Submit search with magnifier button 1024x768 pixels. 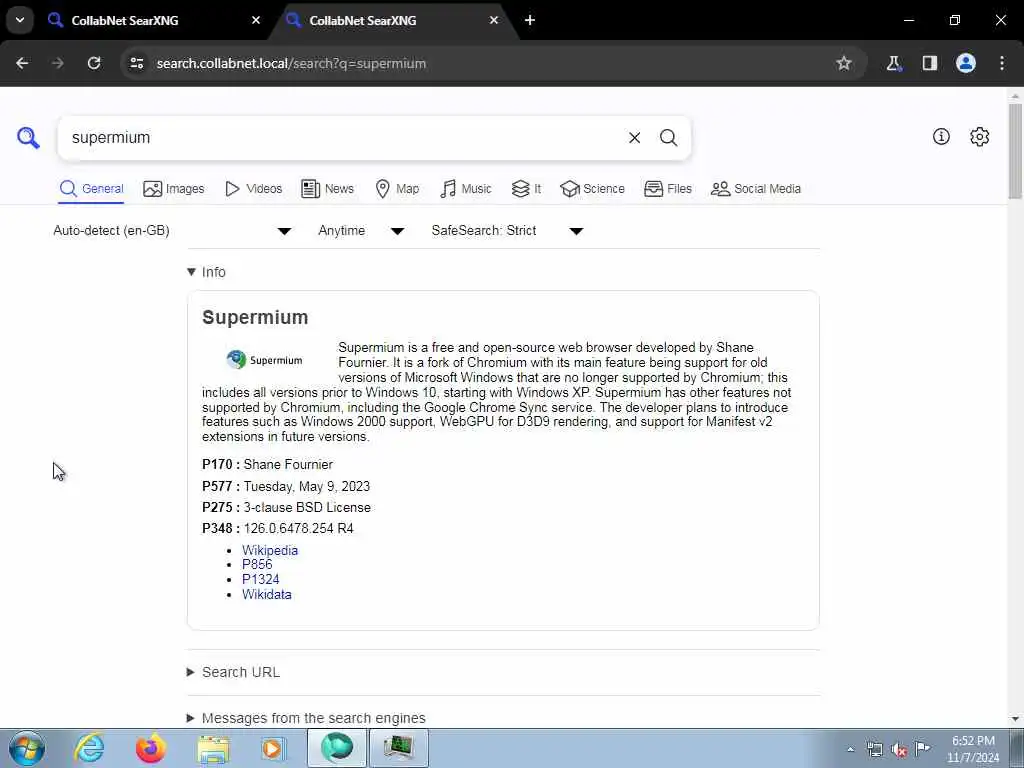[668, 138]
